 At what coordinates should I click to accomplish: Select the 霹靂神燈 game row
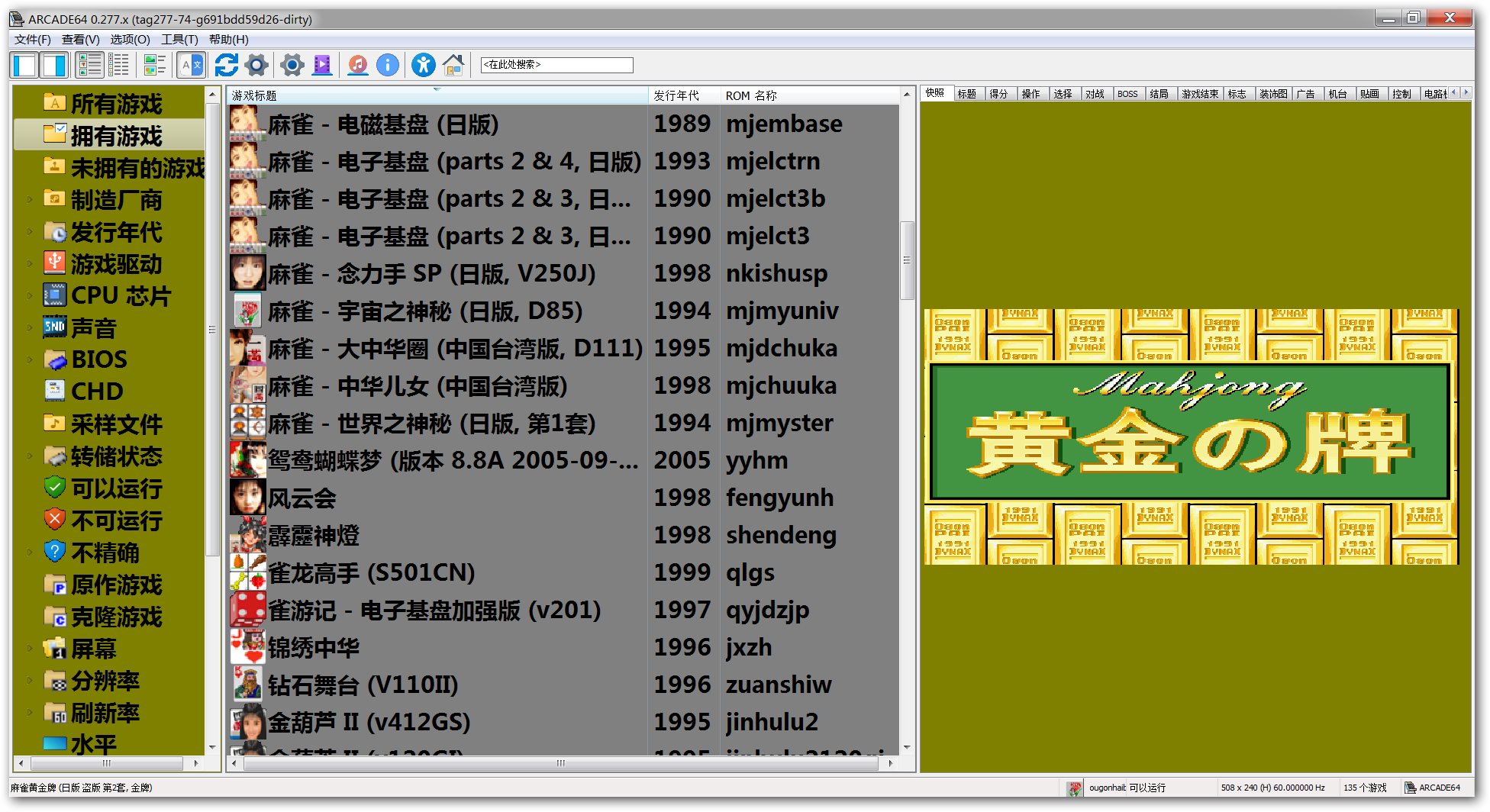point(563,535)
